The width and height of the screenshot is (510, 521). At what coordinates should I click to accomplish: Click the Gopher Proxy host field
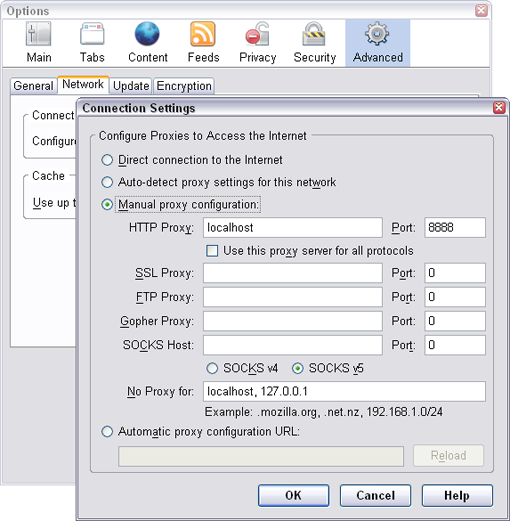tap(293, 321)
